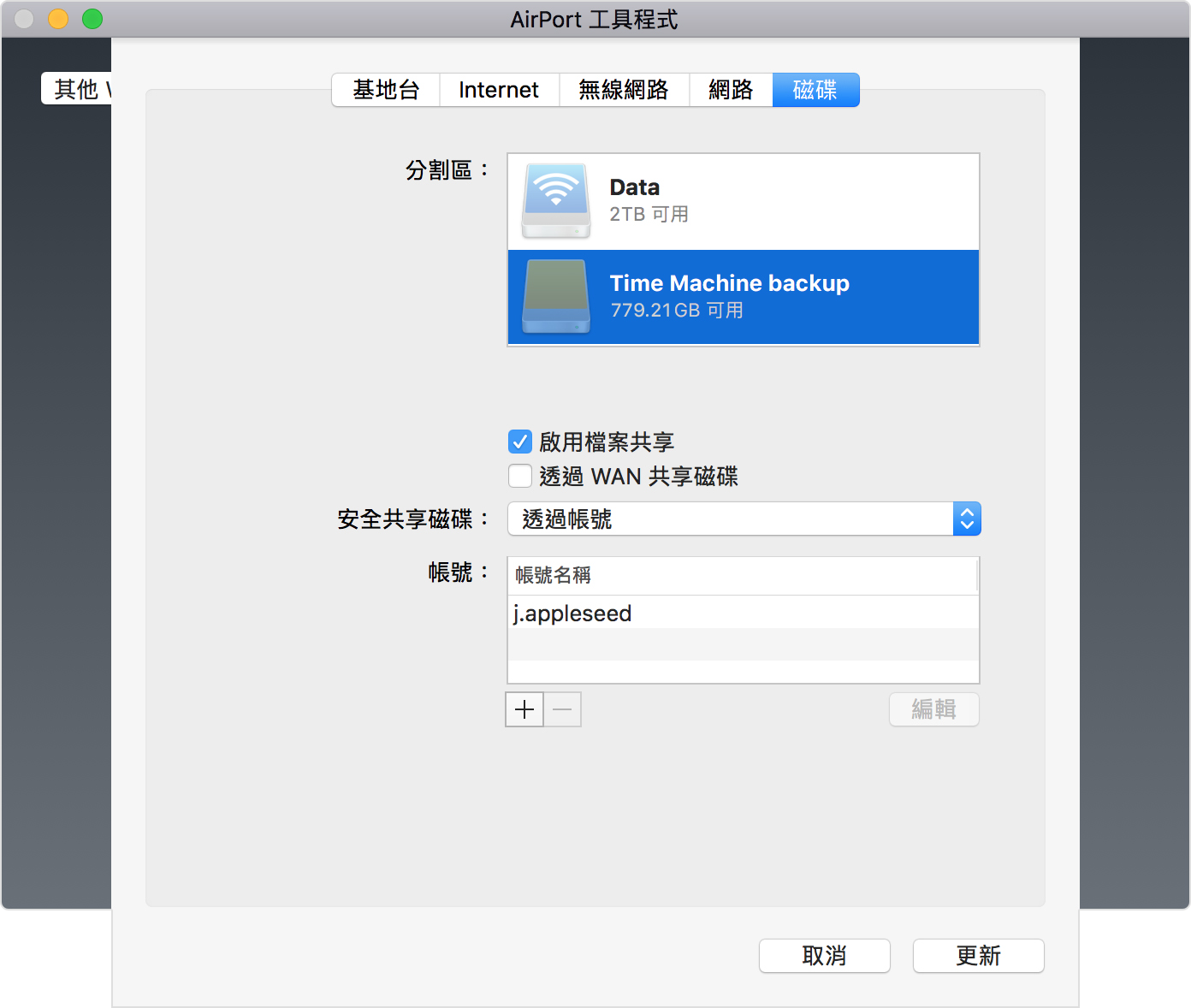The height and width of the screenshot is (1008, 1191).
Task: Select the j.appleseed account row
Action: click(744, 613)
